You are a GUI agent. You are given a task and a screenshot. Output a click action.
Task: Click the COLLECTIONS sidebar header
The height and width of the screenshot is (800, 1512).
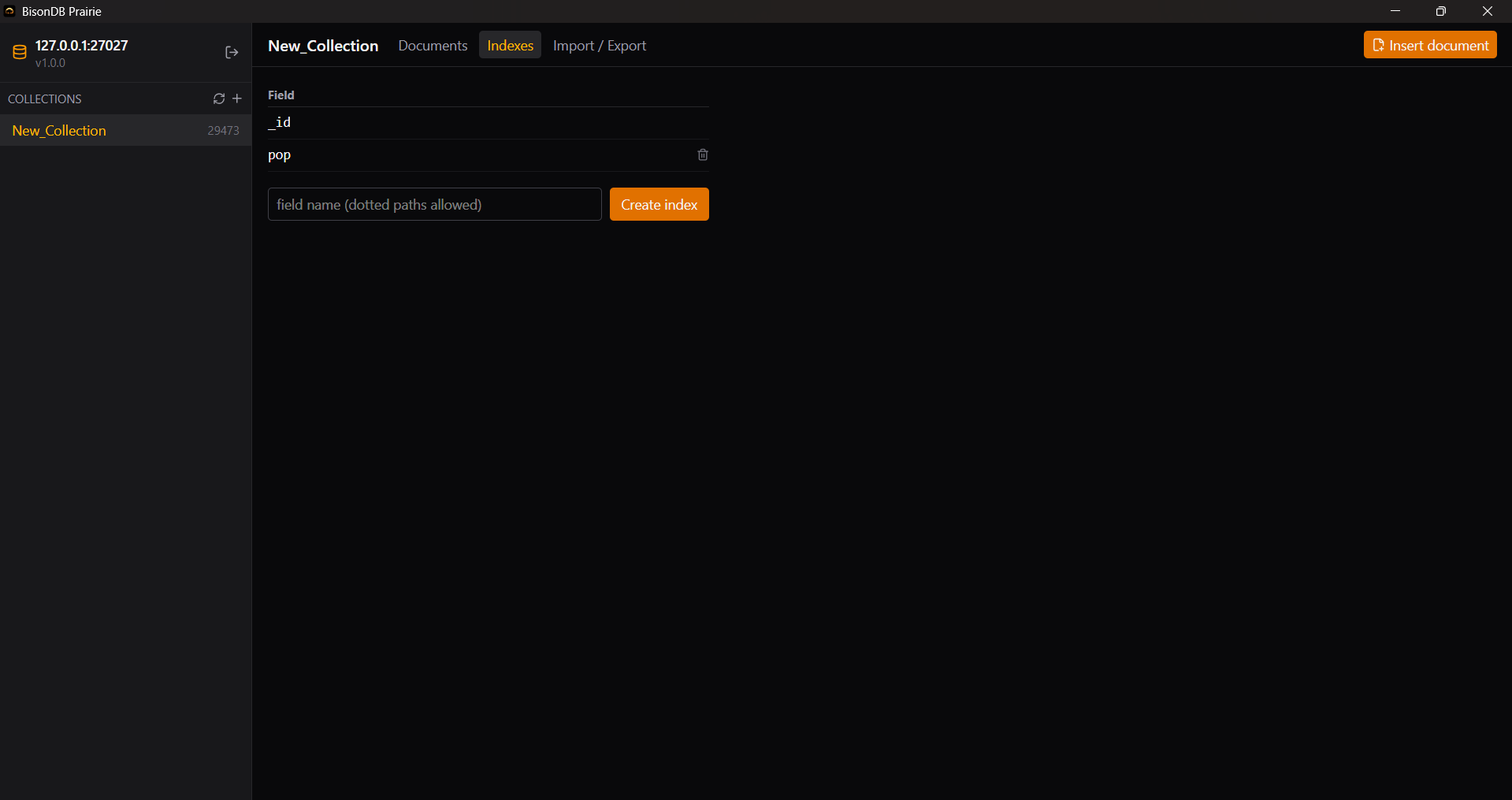[45, 99]
